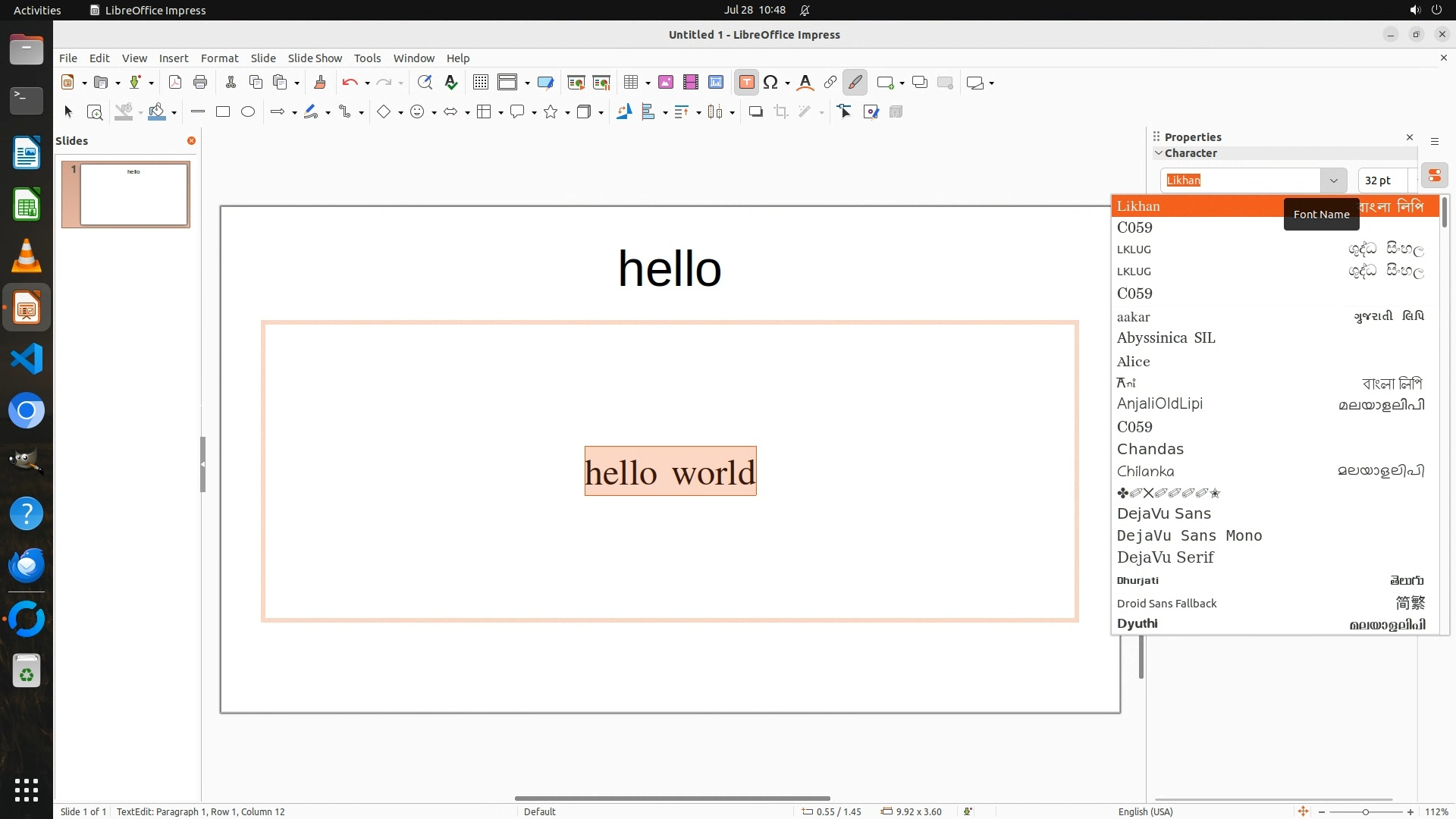The width and height of the screenshot is (1456, 819).
Task: Click the Insert Image icon
Action: tap(666, 83)
